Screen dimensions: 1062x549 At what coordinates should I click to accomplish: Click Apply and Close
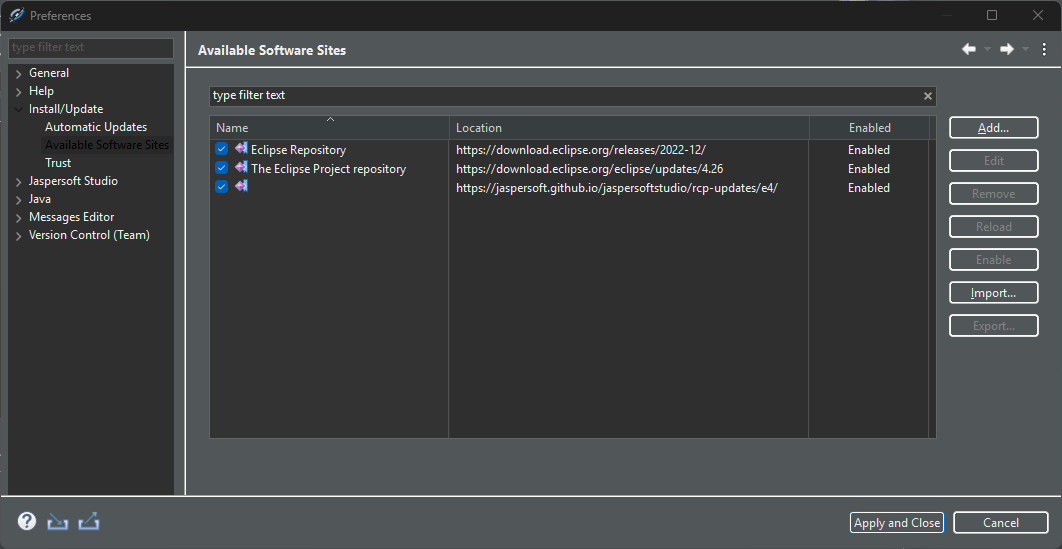point(897,523)
